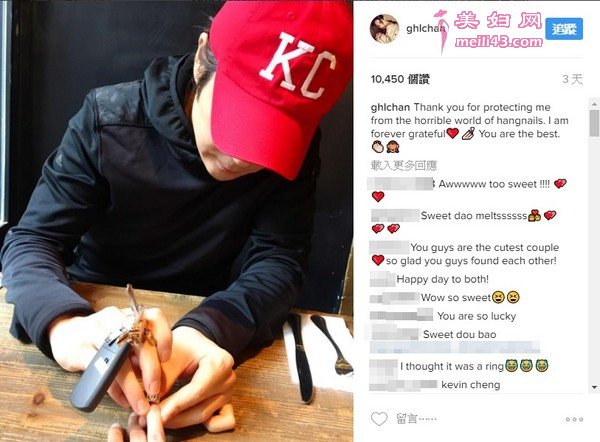The width and height of the screenshot is (600, 442).
Task: Click the scrollbar up arrow
Action: point(594,104)
